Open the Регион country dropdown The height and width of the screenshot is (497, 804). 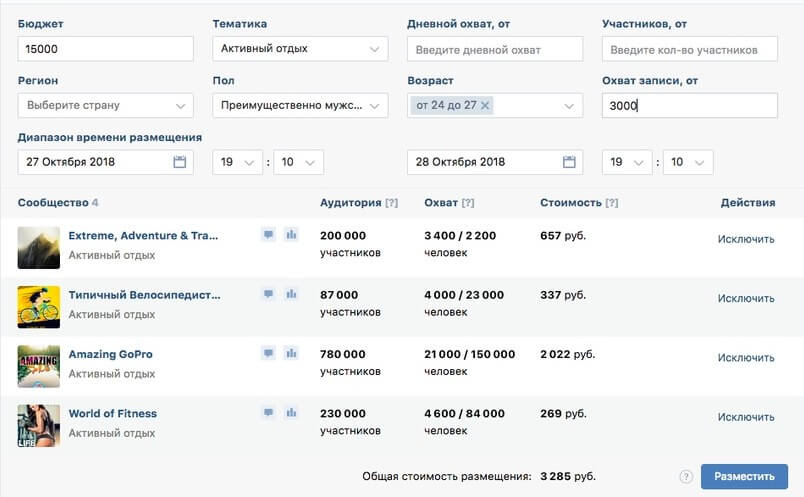coord(106,106)
